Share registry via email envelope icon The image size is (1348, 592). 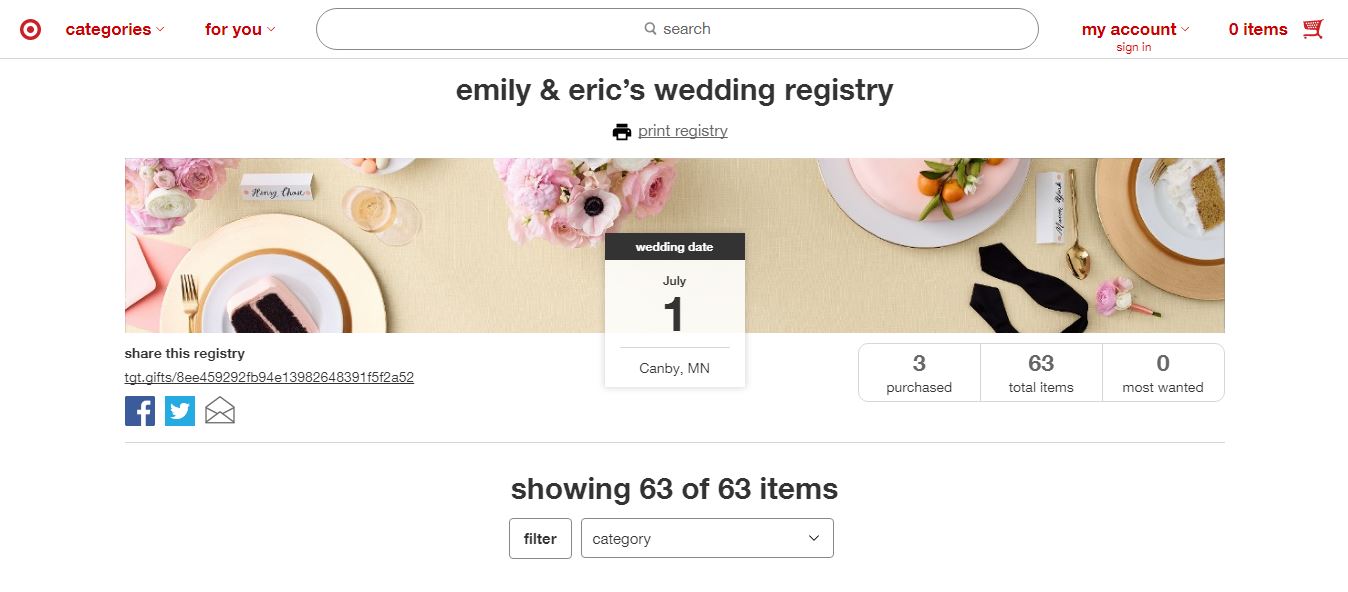(x=220, y=411)
